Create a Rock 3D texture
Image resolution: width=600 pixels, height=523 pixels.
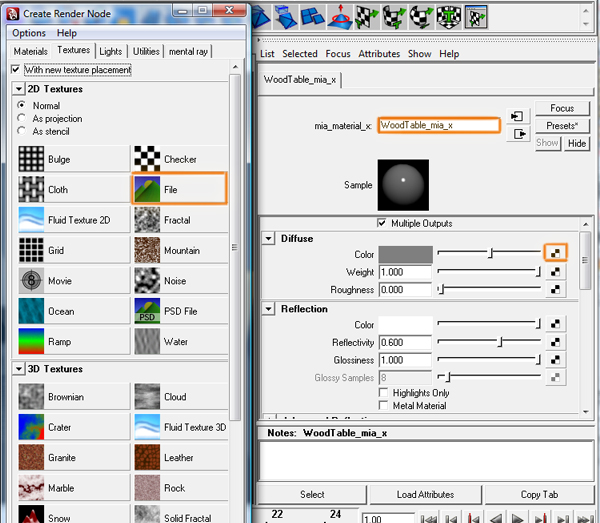[x=180, y=488]
